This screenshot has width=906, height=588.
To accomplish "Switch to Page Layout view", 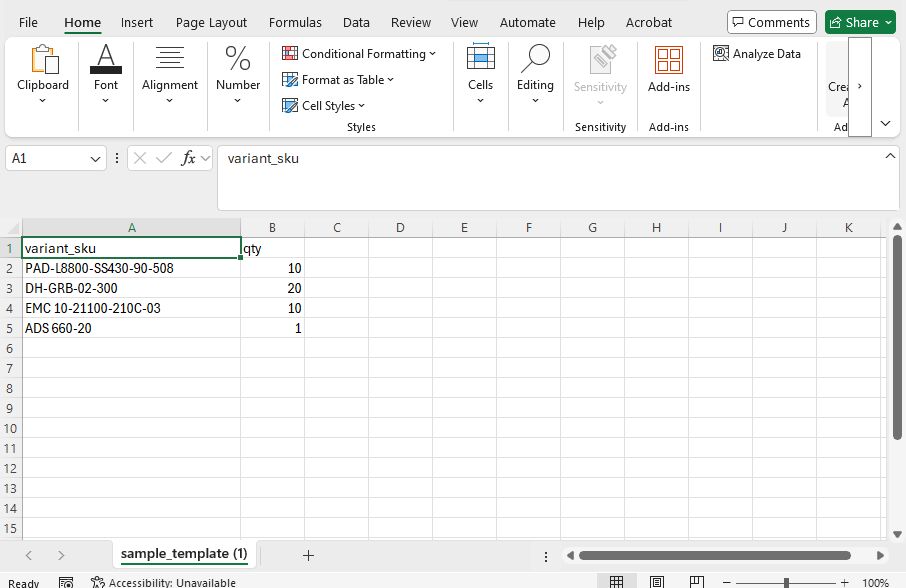I will pyautogui.click(x=656, y=582).
